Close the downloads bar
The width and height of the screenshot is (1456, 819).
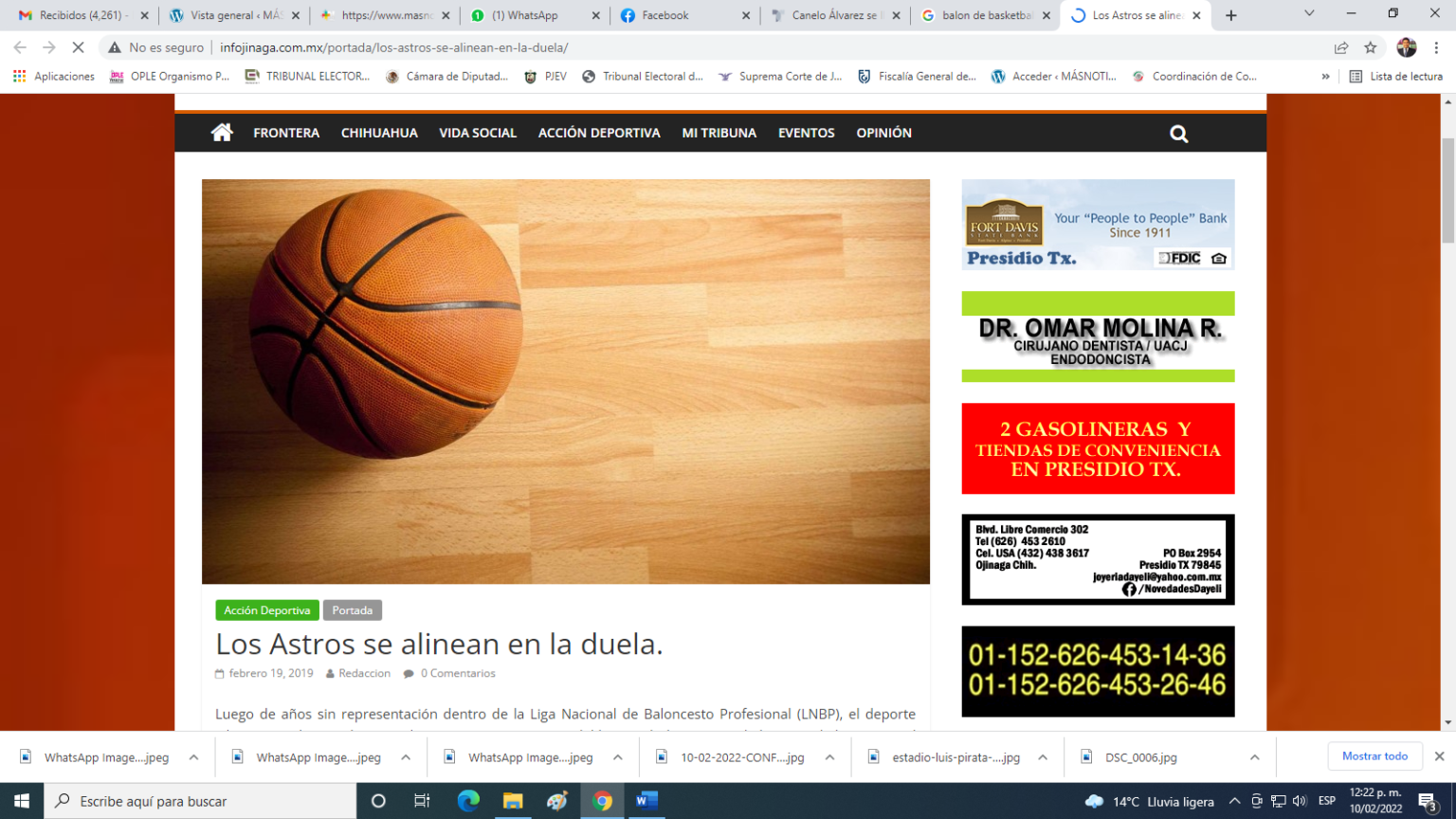[x=1439, y=756]
